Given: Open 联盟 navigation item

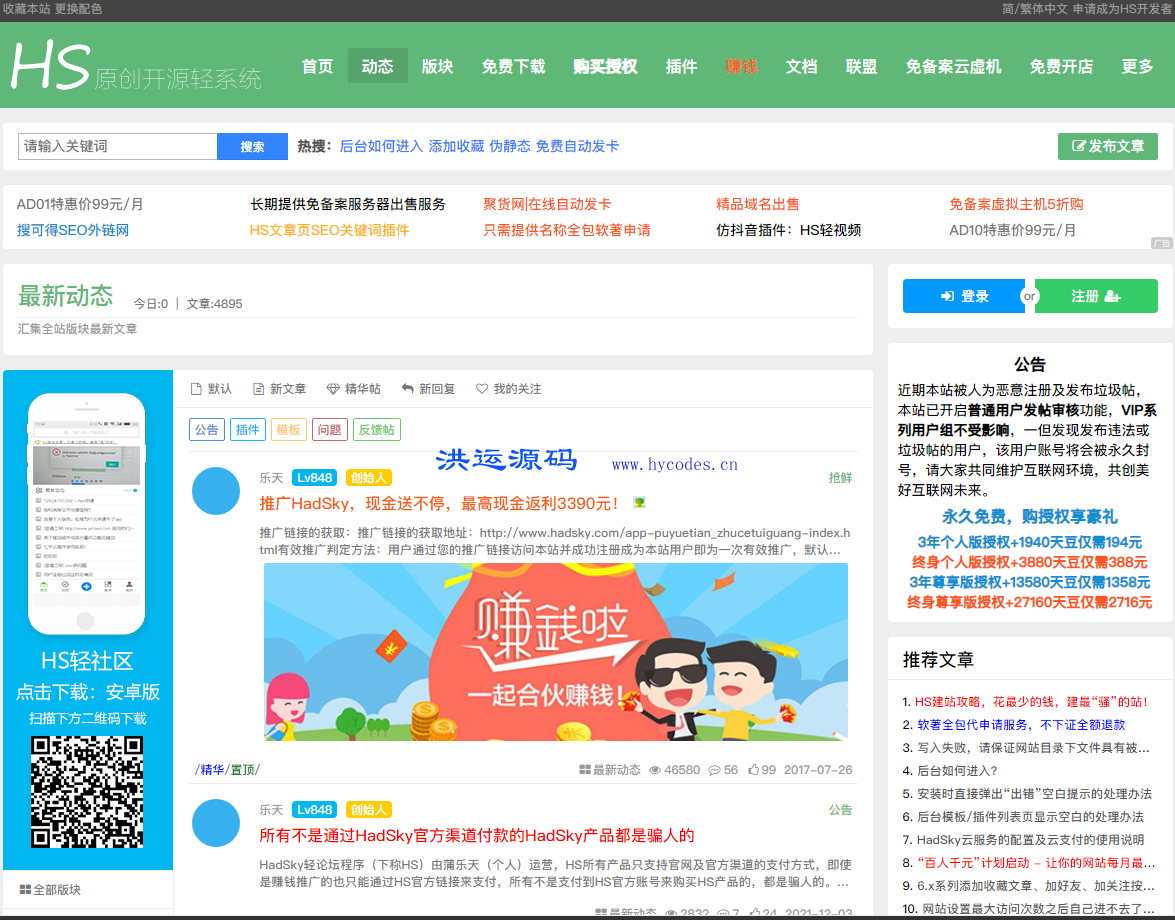Looking at the screenshot, I should pos(861,66).
